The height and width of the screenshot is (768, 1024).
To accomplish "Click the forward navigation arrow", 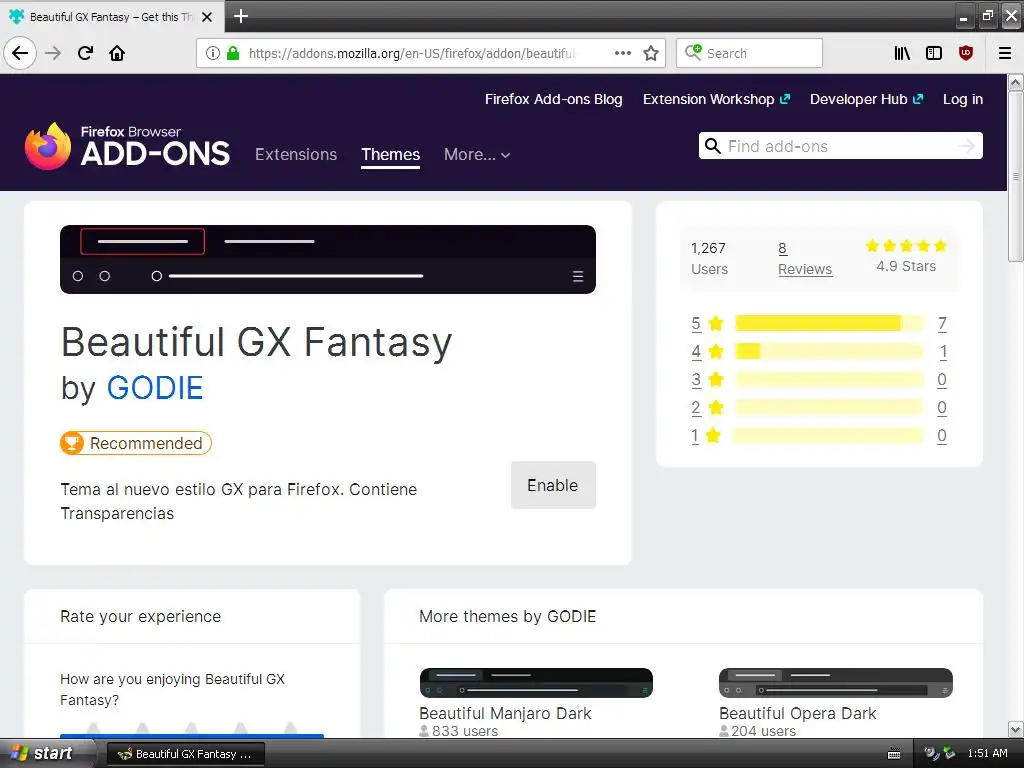I will click(x=53, y=53).
